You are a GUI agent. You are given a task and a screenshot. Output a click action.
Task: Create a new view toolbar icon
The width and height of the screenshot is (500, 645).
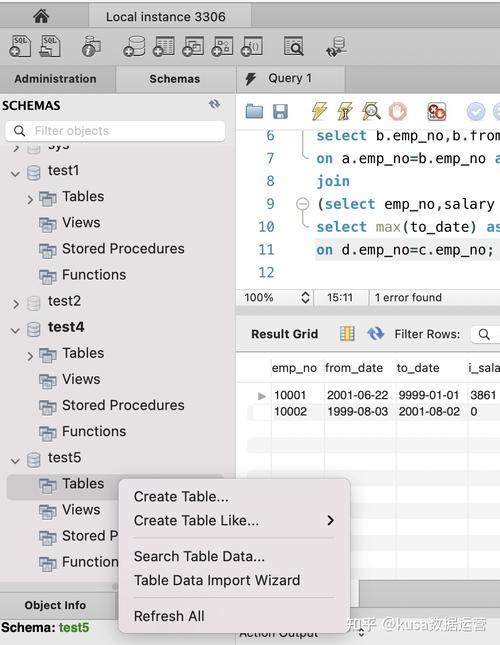click(x=193, y=46)
